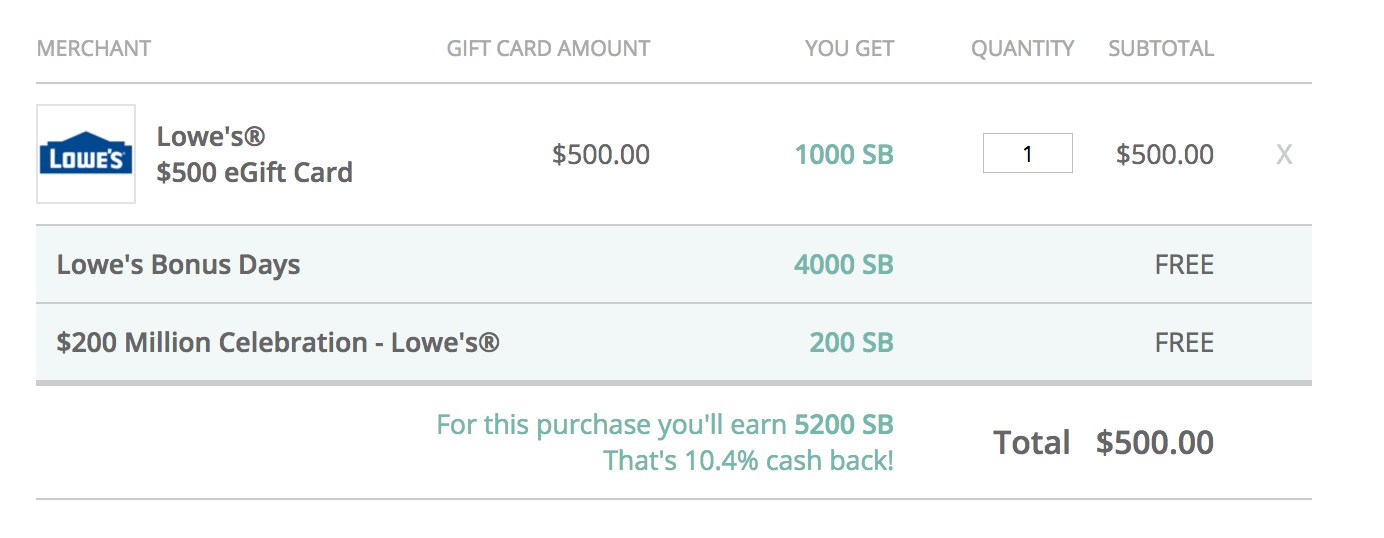
Task: Click the QUANTITY column header
Action: coord(1022,48)
